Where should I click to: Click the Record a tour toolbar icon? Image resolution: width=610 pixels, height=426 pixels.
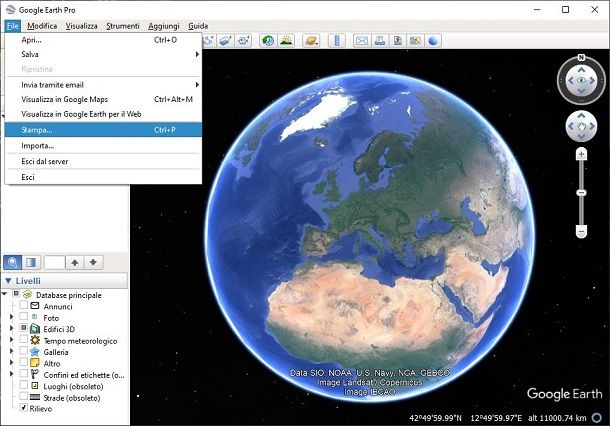point(244,41)
